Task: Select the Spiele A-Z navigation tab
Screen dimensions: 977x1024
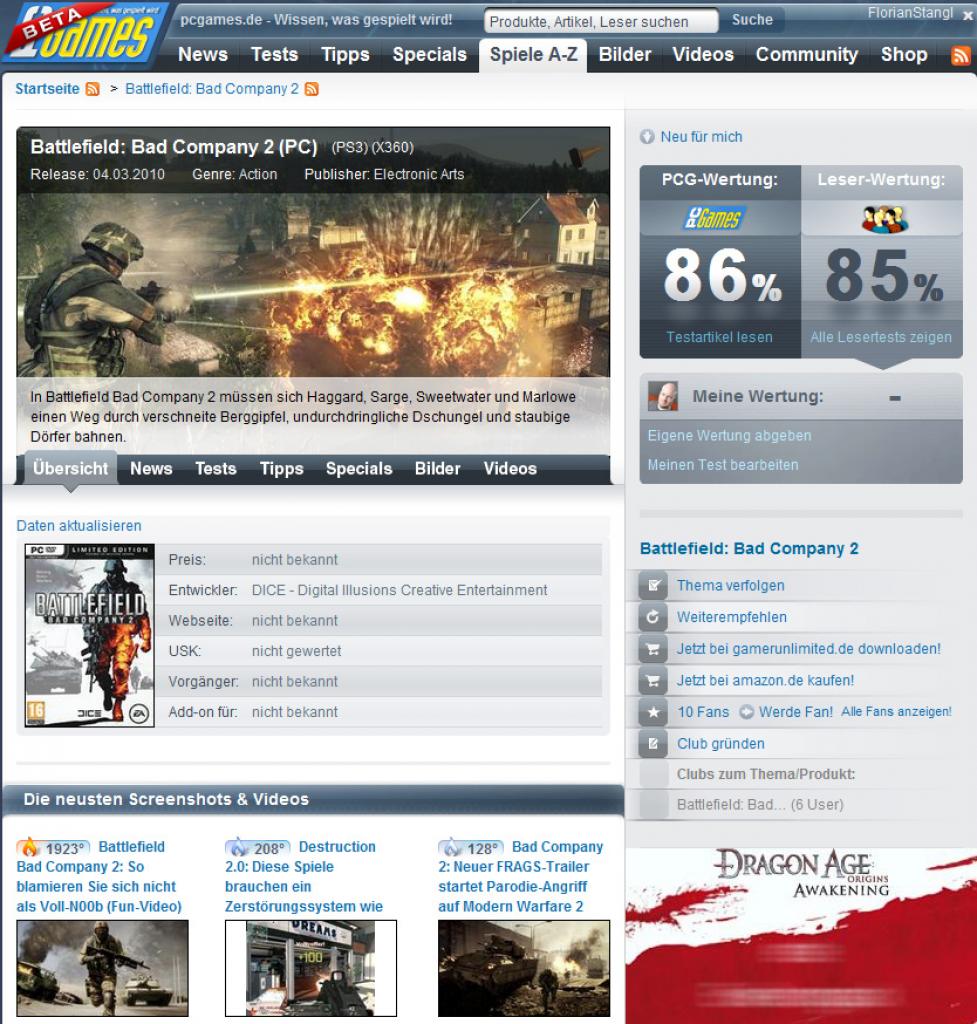Action: 534,55
